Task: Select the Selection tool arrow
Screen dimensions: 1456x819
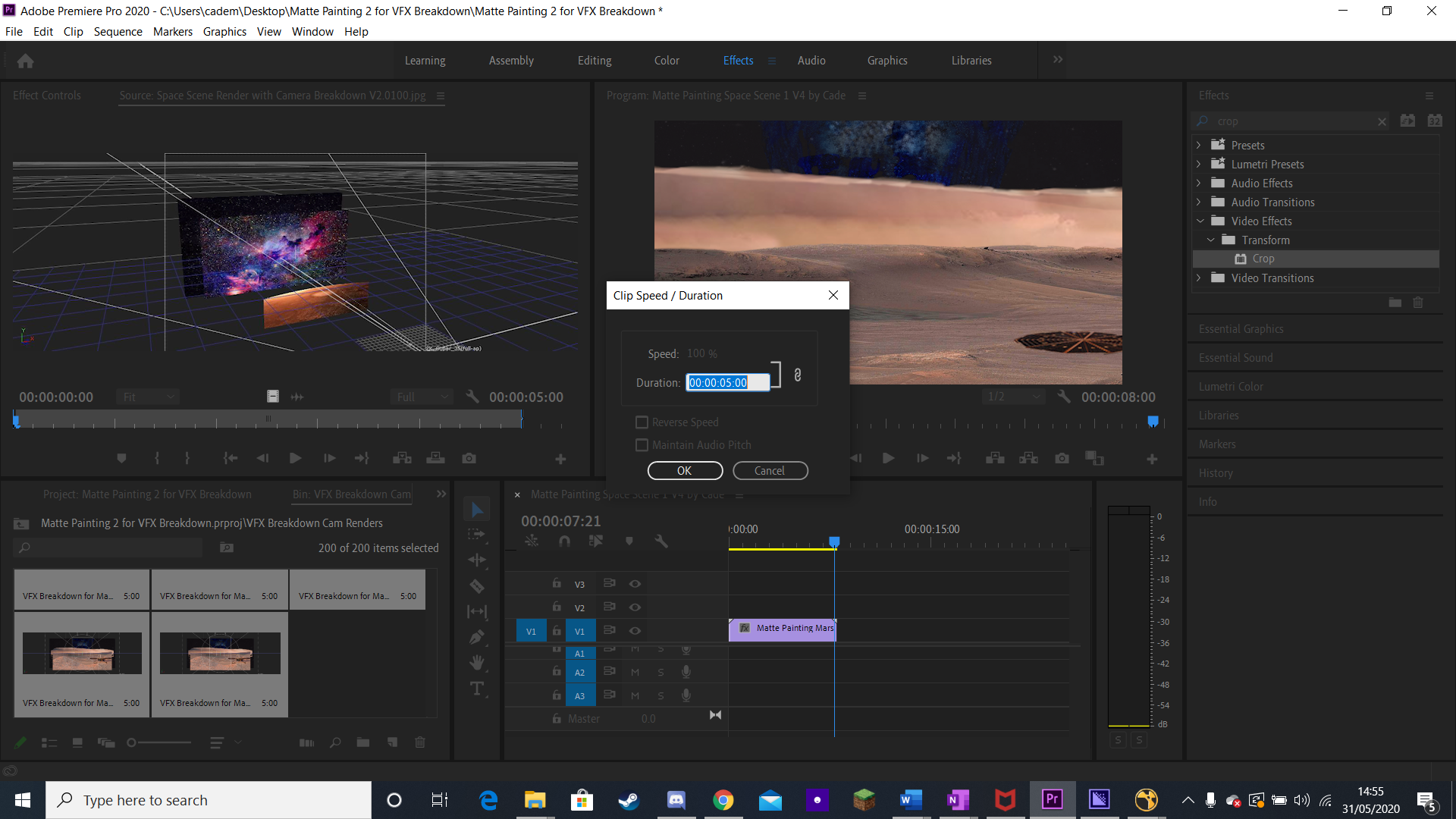Action: (x=477, y=510)
